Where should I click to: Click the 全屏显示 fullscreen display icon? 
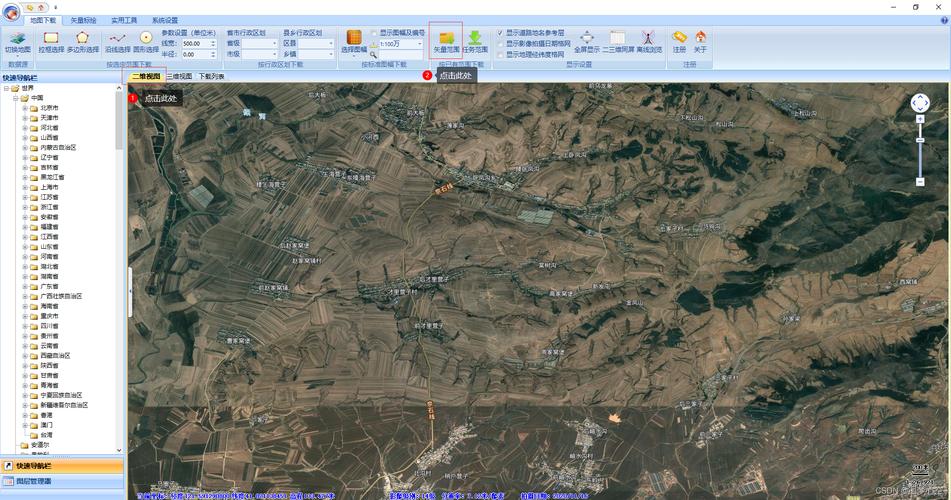pyautogui.click(x=587, y=41)
